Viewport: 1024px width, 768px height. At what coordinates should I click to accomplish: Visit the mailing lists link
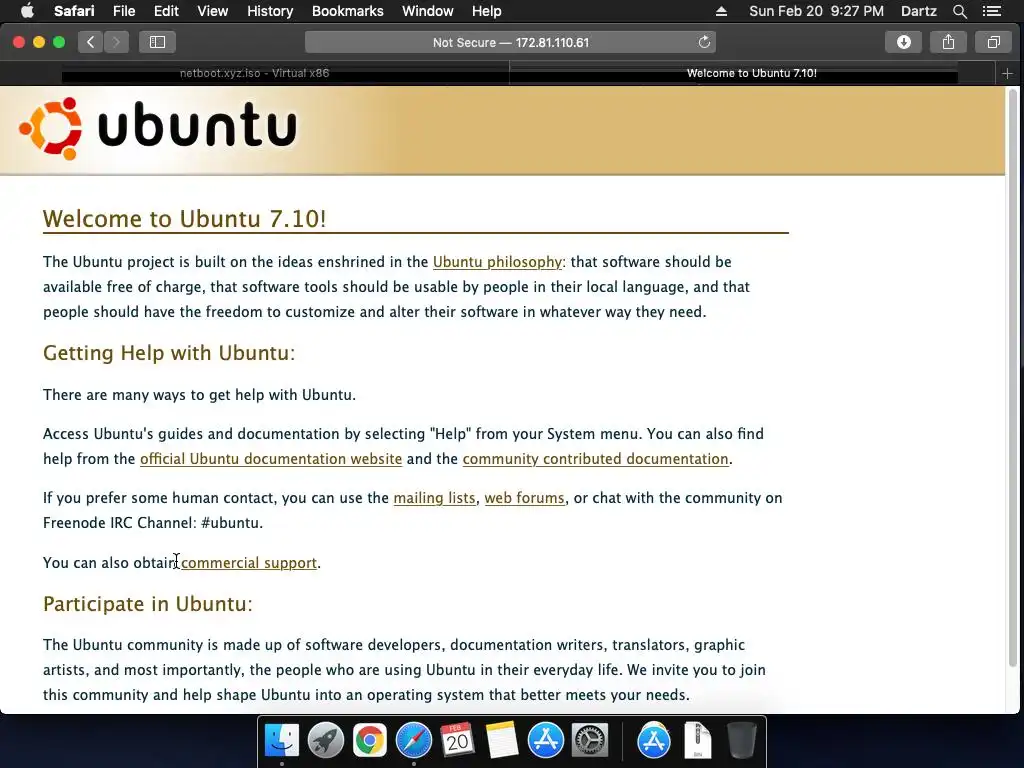[x=434, y=498]
